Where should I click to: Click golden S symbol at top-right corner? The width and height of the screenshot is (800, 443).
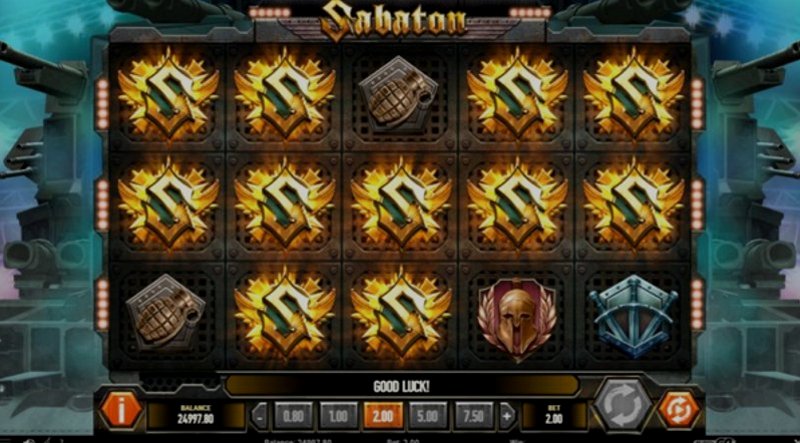click(x=634, y=93)
